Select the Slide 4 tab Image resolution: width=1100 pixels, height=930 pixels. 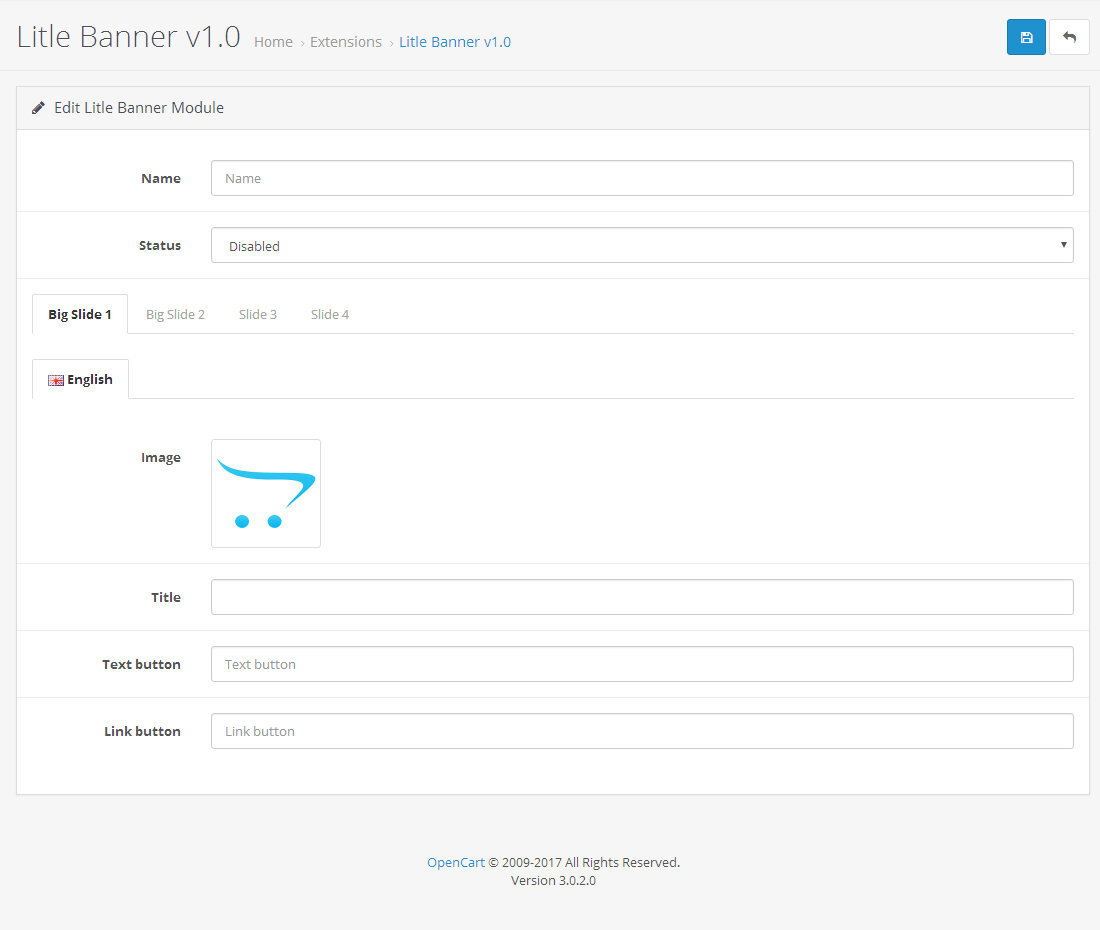[x=330, y=314]
